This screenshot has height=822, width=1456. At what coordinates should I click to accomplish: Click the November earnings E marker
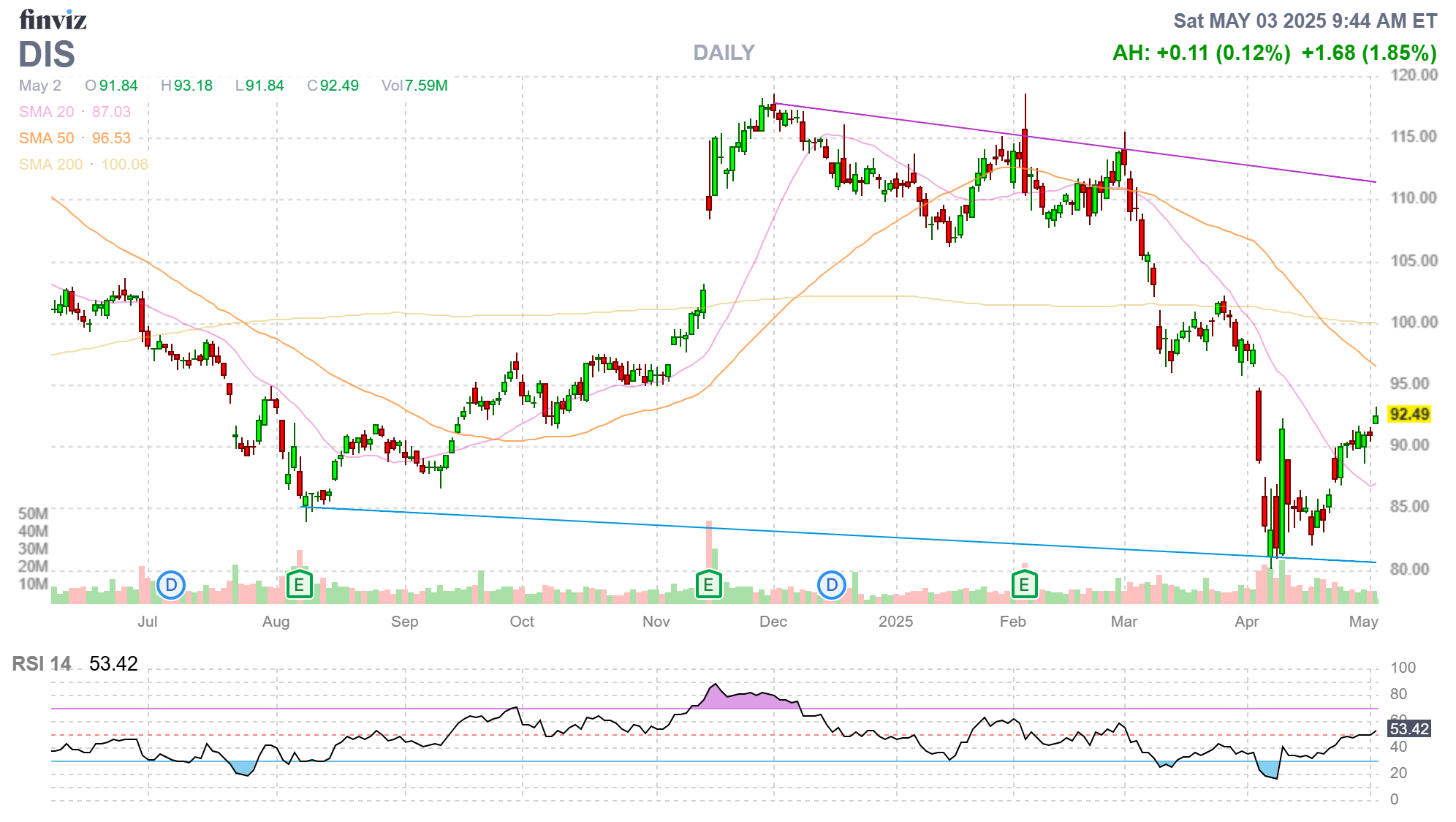coord(708,585)
